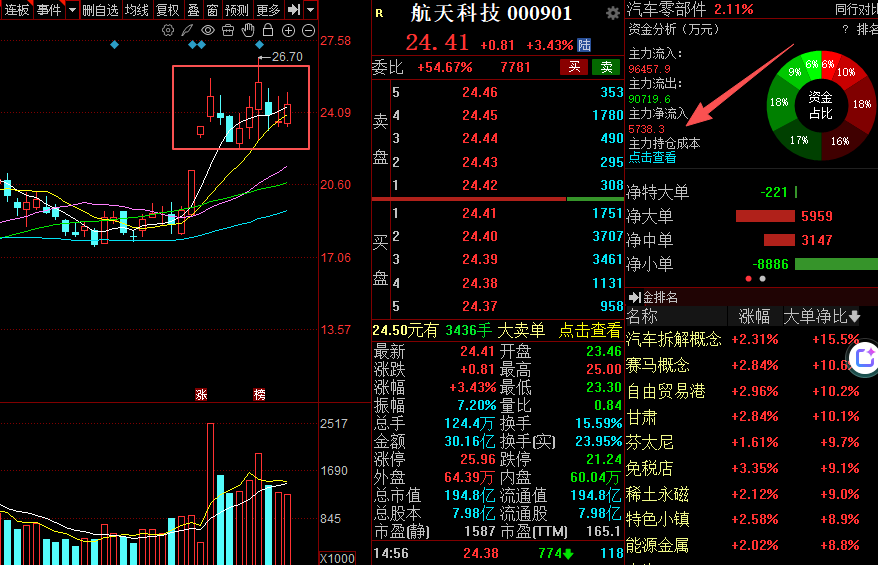Open the 事件 toolbar item
878x565 pixels.
tap(49, 10)
